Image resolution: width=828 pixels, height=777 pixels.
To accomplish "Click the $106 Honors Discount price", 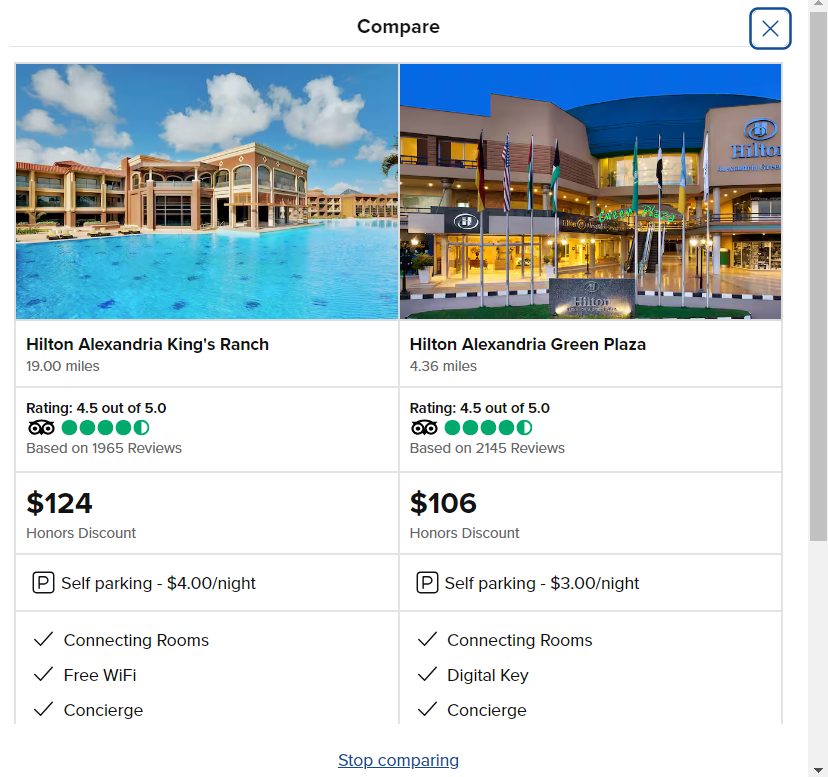I will click(x=443, y=503).
